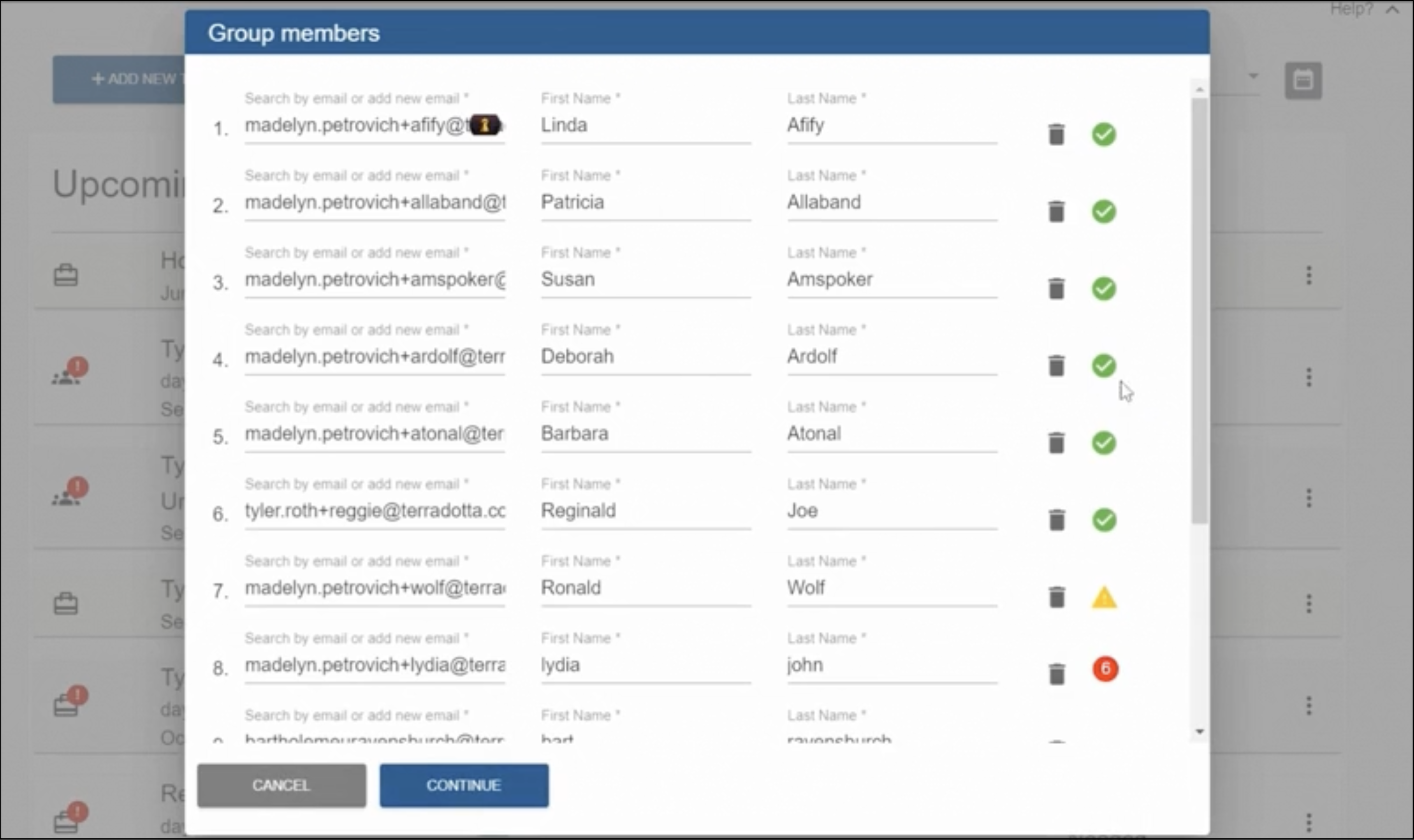Click green checkmark status for Susan Amspoker
The height and width of the screenshot is (840, 1414).
1104,288
